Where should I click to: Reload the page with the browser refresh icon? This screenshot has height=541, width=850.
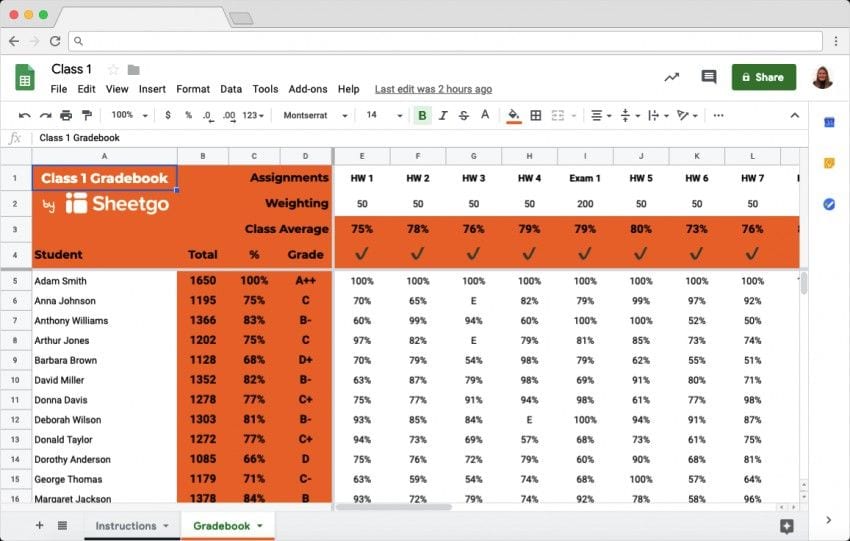55,41
